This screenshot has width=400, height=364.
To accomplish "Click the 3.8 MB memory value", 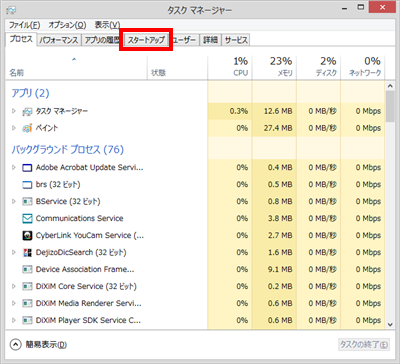I will point(280,218).
